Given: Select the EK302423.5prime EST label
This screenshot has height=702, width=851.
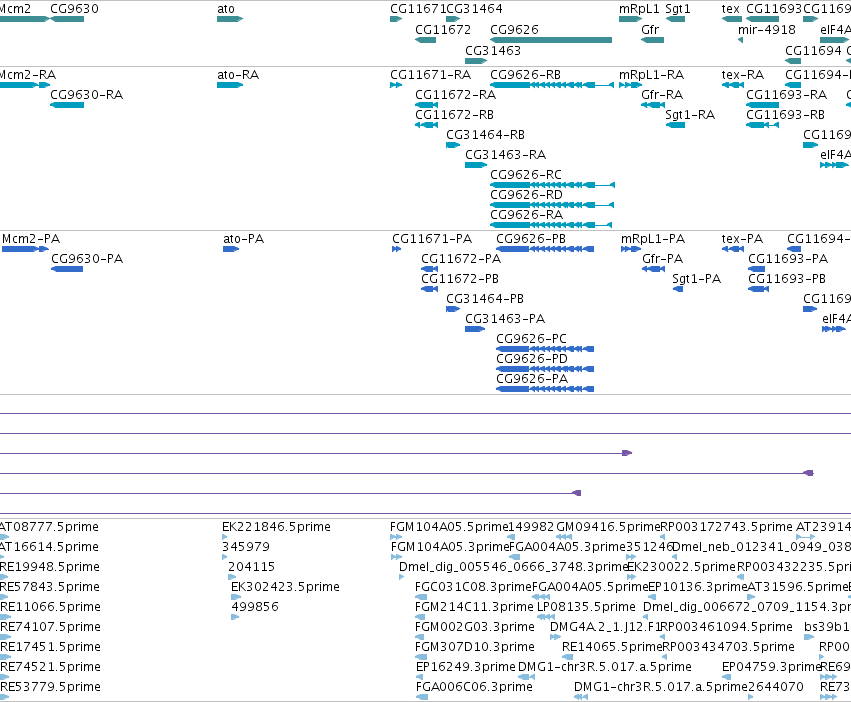Looking at the screenshot, I should click(285, 586).
